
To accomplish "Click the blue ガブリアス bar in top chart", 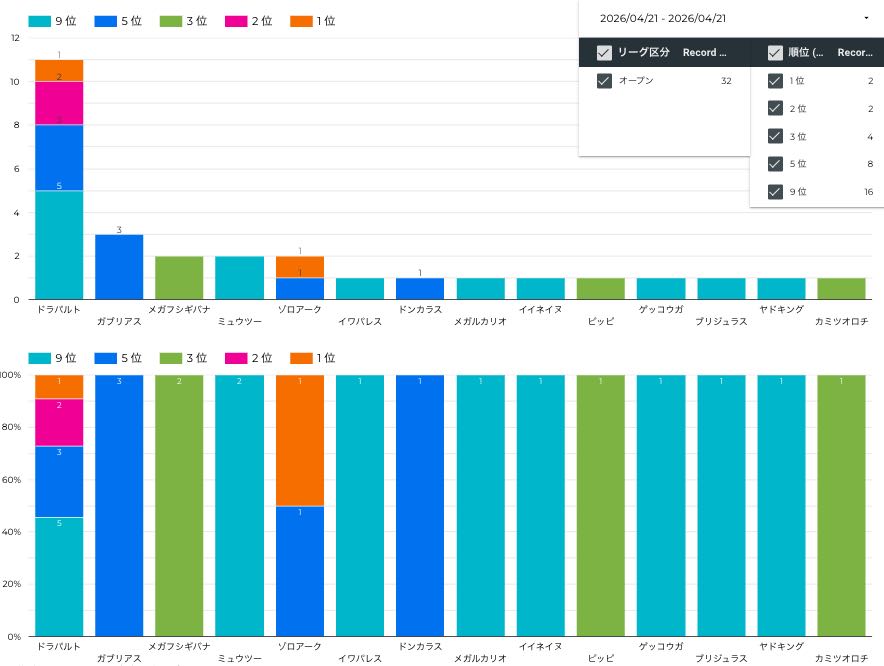I will 119,267.
